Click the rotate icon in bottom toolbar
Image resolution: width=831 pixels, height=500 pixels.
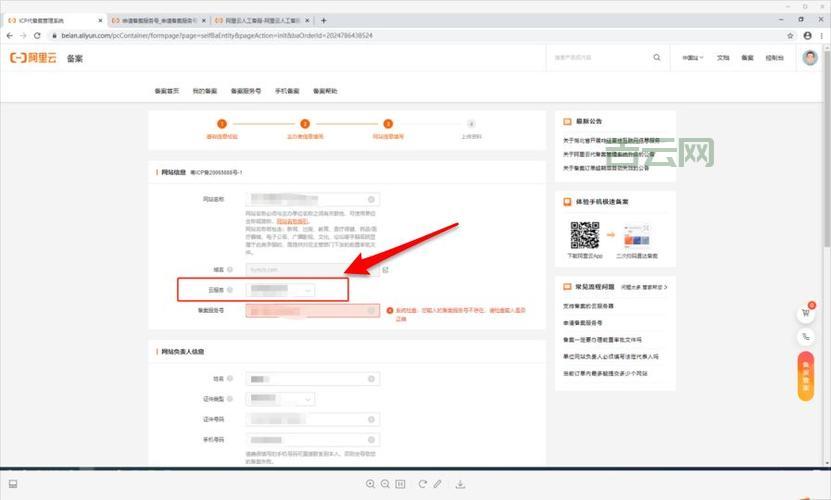422,485
